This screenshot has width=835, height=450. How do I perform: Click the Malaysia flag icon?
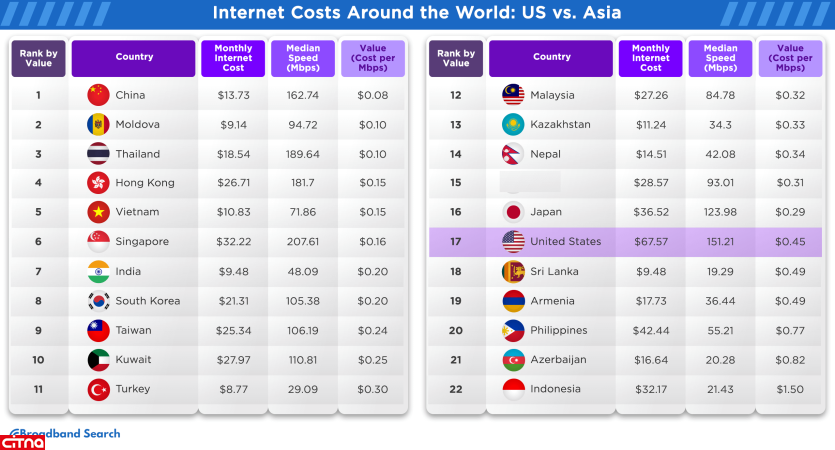513,95
